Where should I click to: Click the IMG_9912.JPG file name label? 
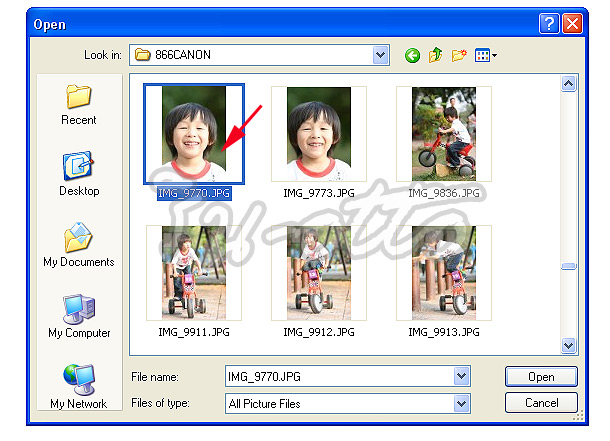click(319, 332)
